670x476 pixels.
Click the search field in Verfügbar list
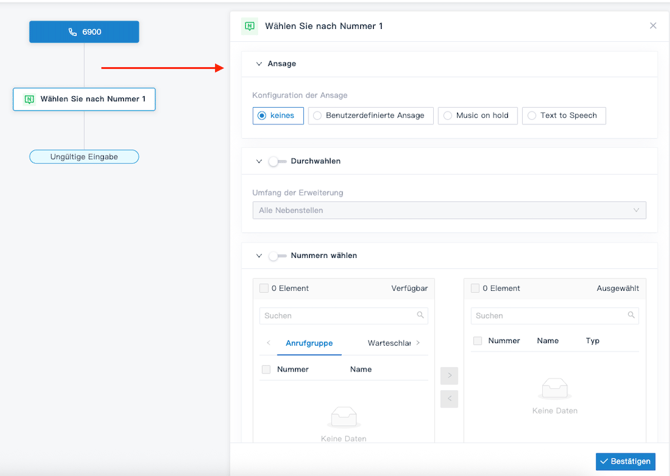pyautogui.click(x=338, y=315)
